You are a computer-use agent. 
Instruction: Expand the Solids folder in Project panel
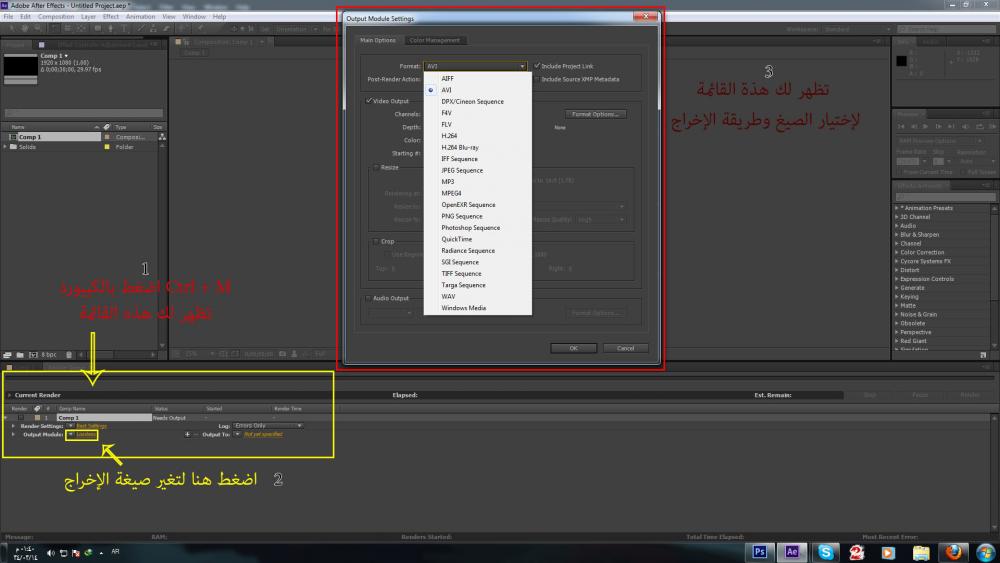pyautogui.click(x=6, y=147)
